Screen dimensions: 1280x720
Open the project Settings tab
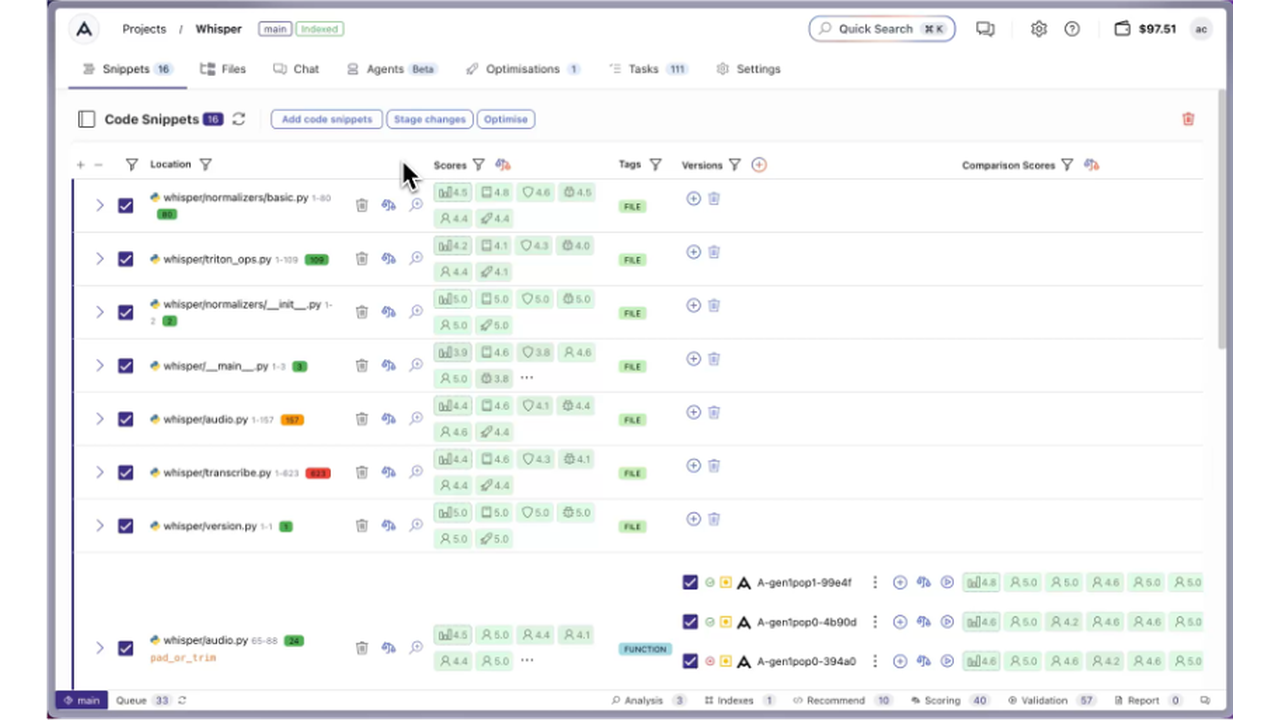pyautogui.click(x=748, y=69)
